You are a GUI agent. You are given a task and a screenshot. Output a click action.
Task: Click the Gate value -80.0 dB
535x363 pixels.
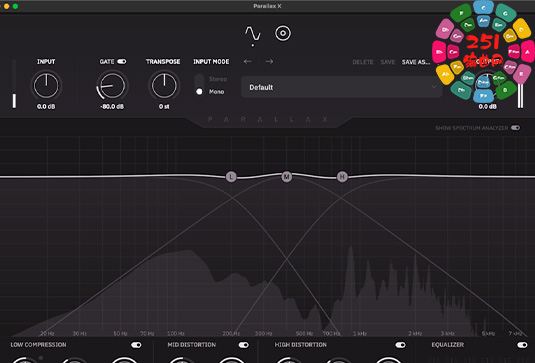(112, 107)
